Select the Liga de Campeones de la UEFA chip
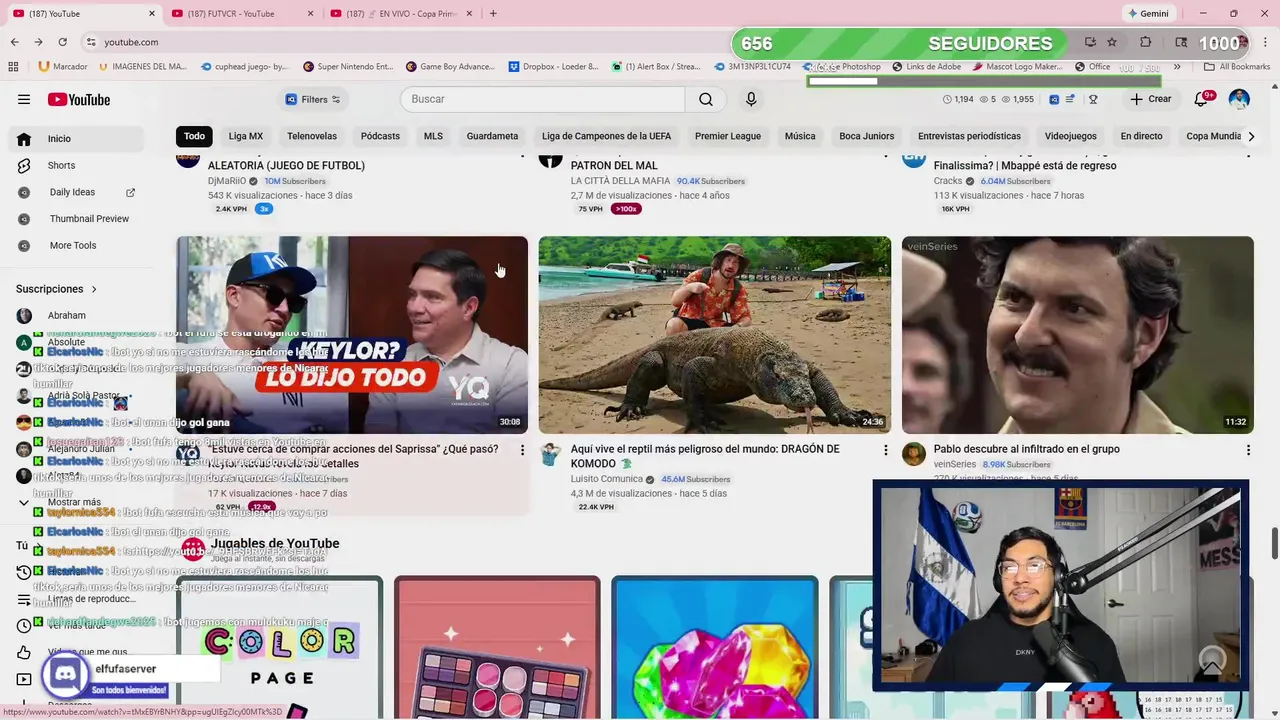 pyautogui.click(x=607, y=136)
